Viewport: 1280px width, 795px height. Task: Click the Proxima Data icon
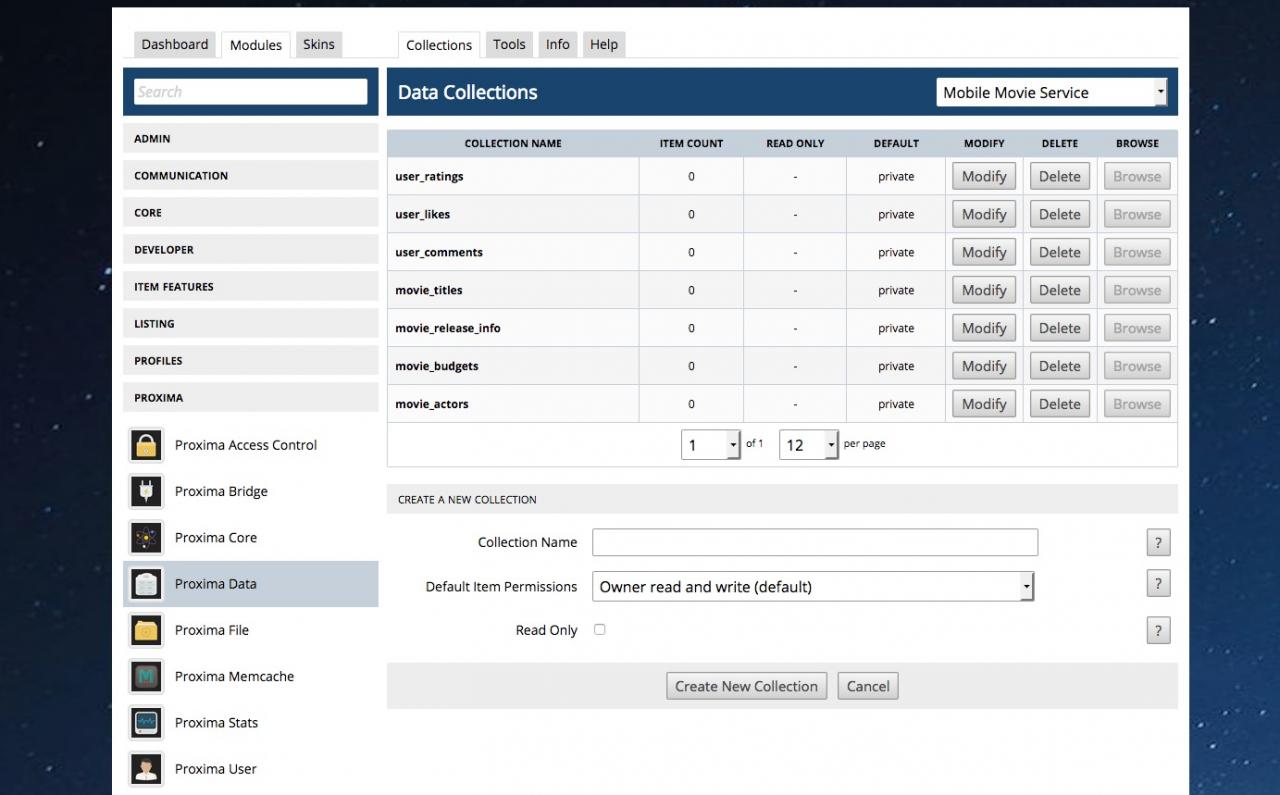[x=146, y=584]
